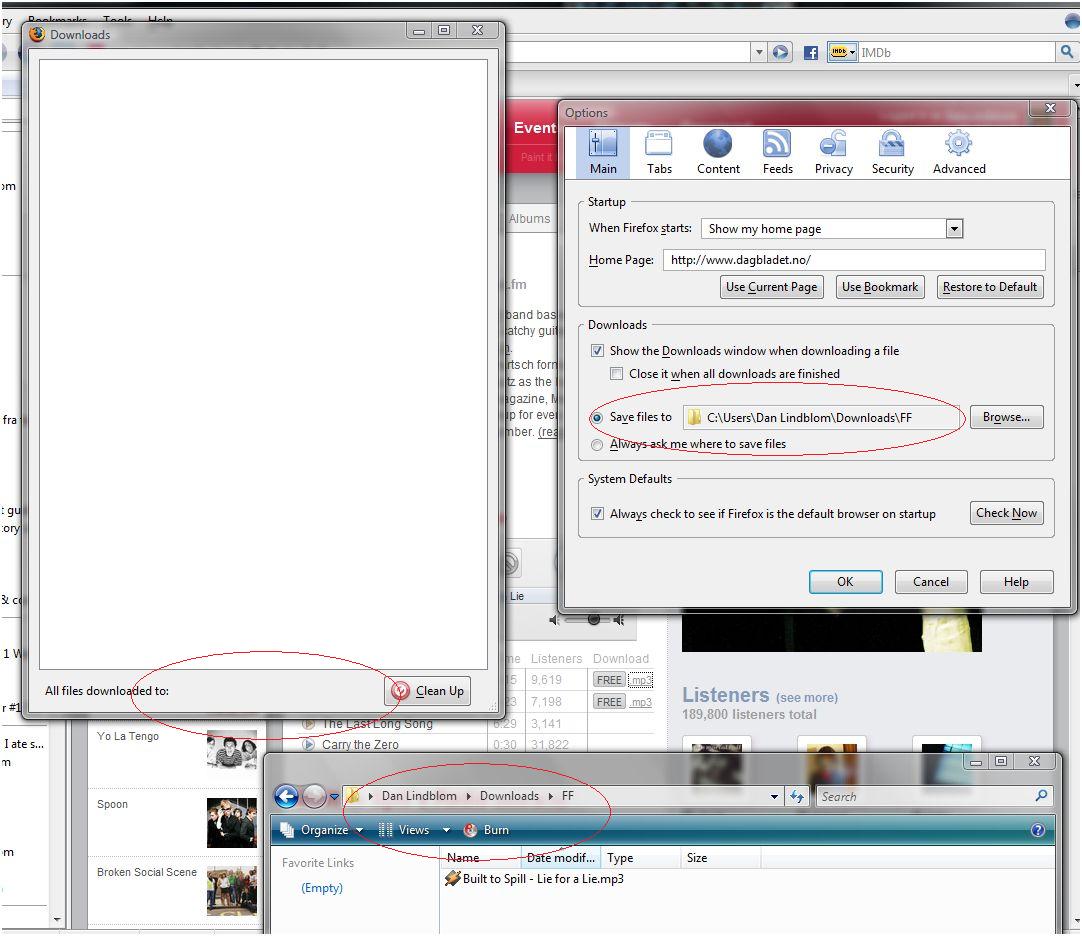Screen dimensions: 1082x936
Task: Cancel the Options dialog
Action: point(931,582)
